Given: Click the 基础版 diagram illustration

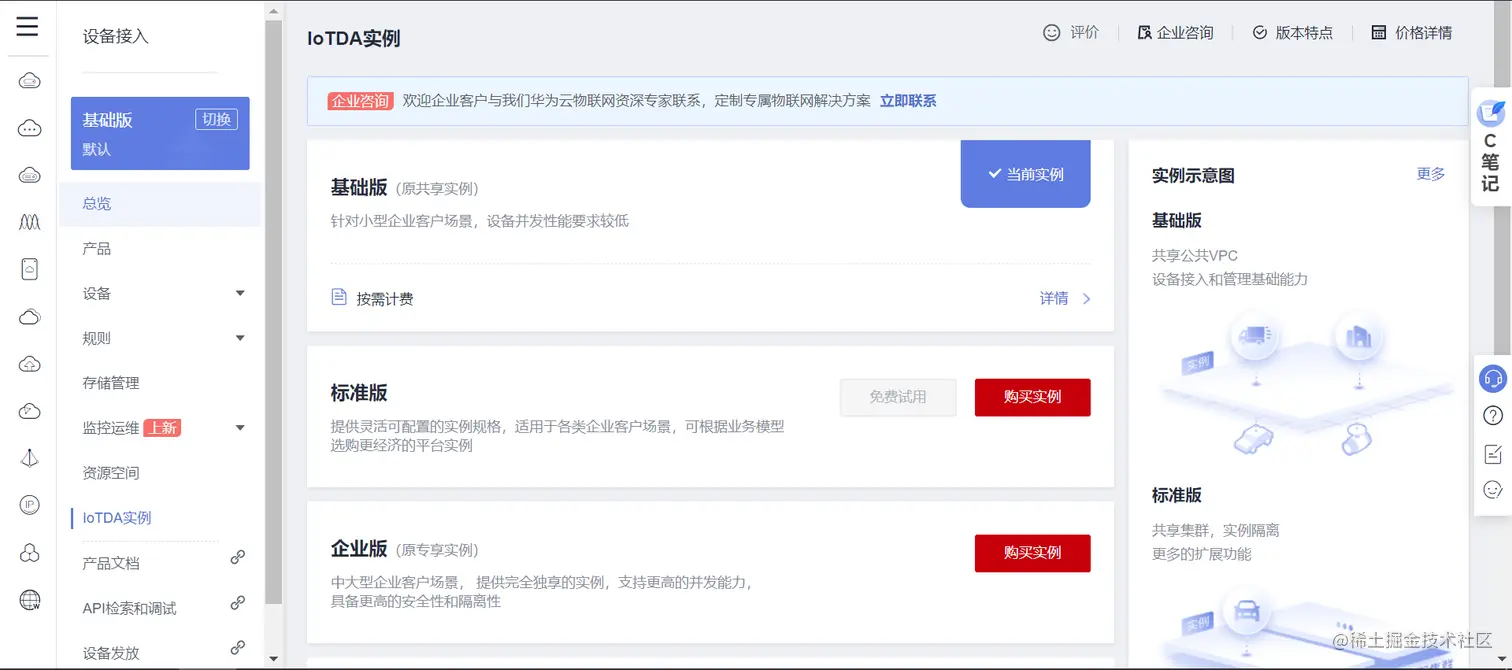Looking at the screenshot, I should click(x=1308, y=385).
